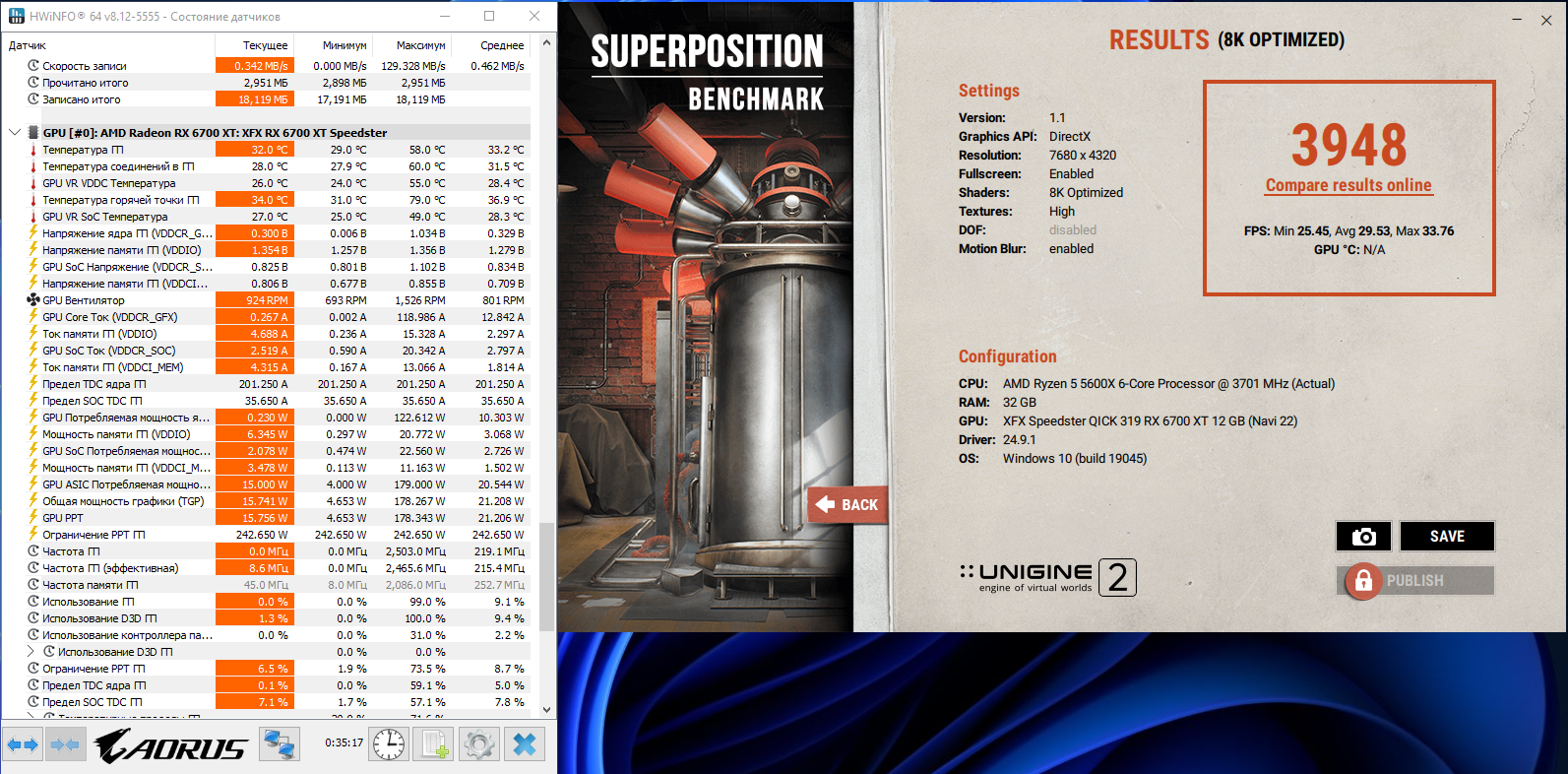Maximize the HWiNFO sensor status window
Screen dimensions: 1568x774
click(489, 16)
